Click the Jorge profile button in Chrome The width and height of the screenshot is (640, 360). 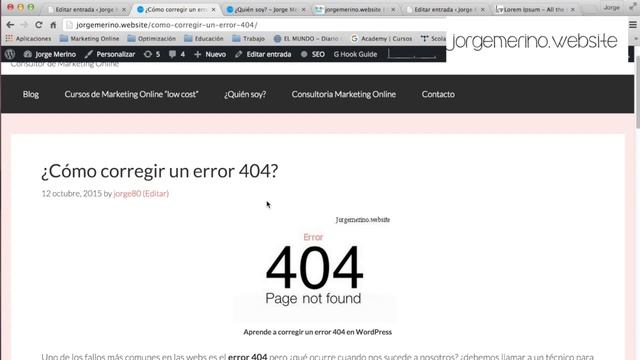click(611, 7)
